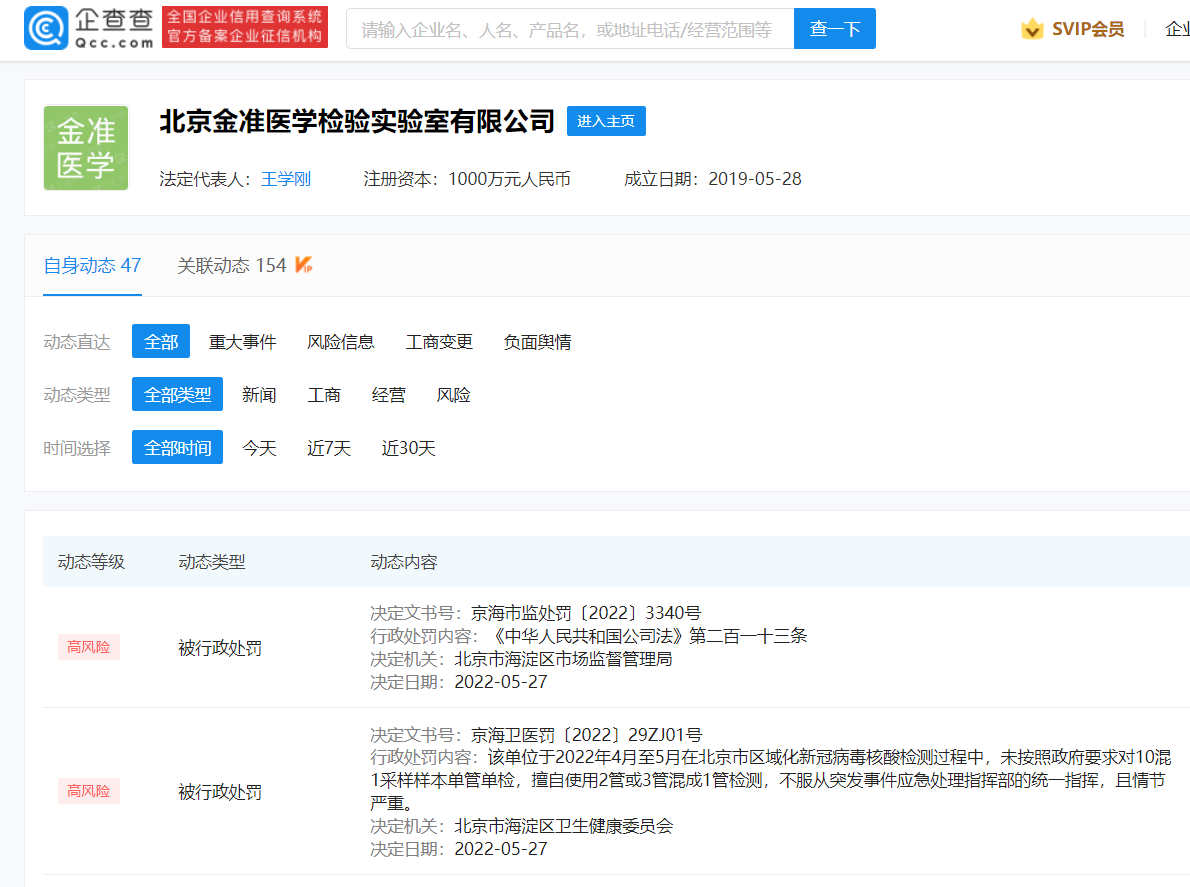Click the 动态类型 column header
The width and height of the screenshot is (1190, 887).
click(x=212, y=562)
